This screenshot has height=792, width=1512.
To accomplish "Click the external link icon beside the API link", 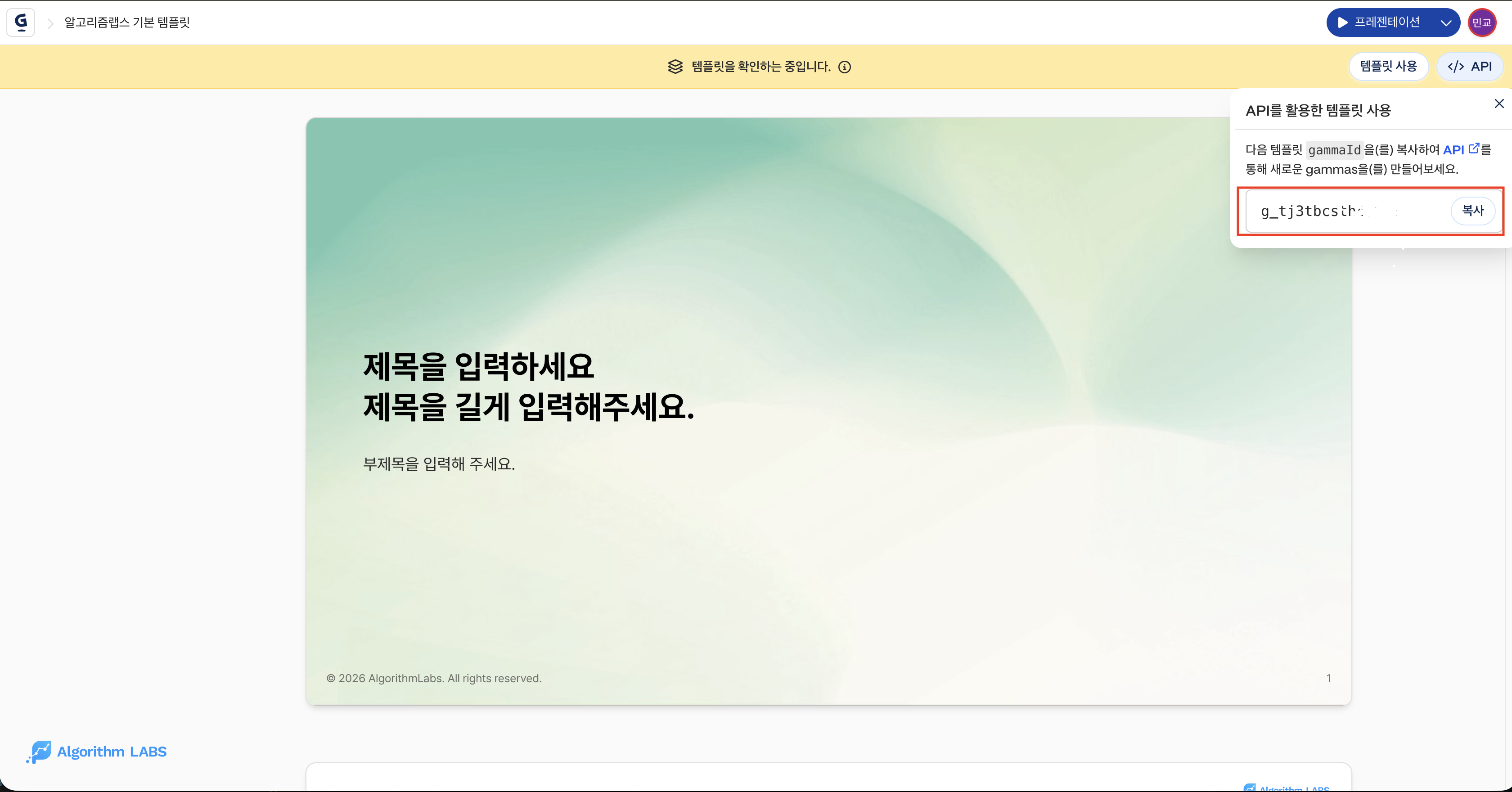I will [1475, 148].
